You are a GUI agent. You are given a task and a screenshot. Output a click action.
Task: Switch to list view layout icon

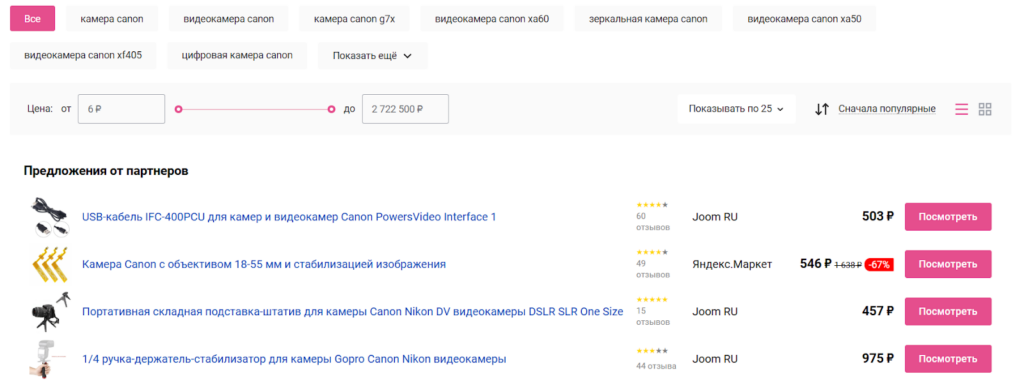[961, 109]
